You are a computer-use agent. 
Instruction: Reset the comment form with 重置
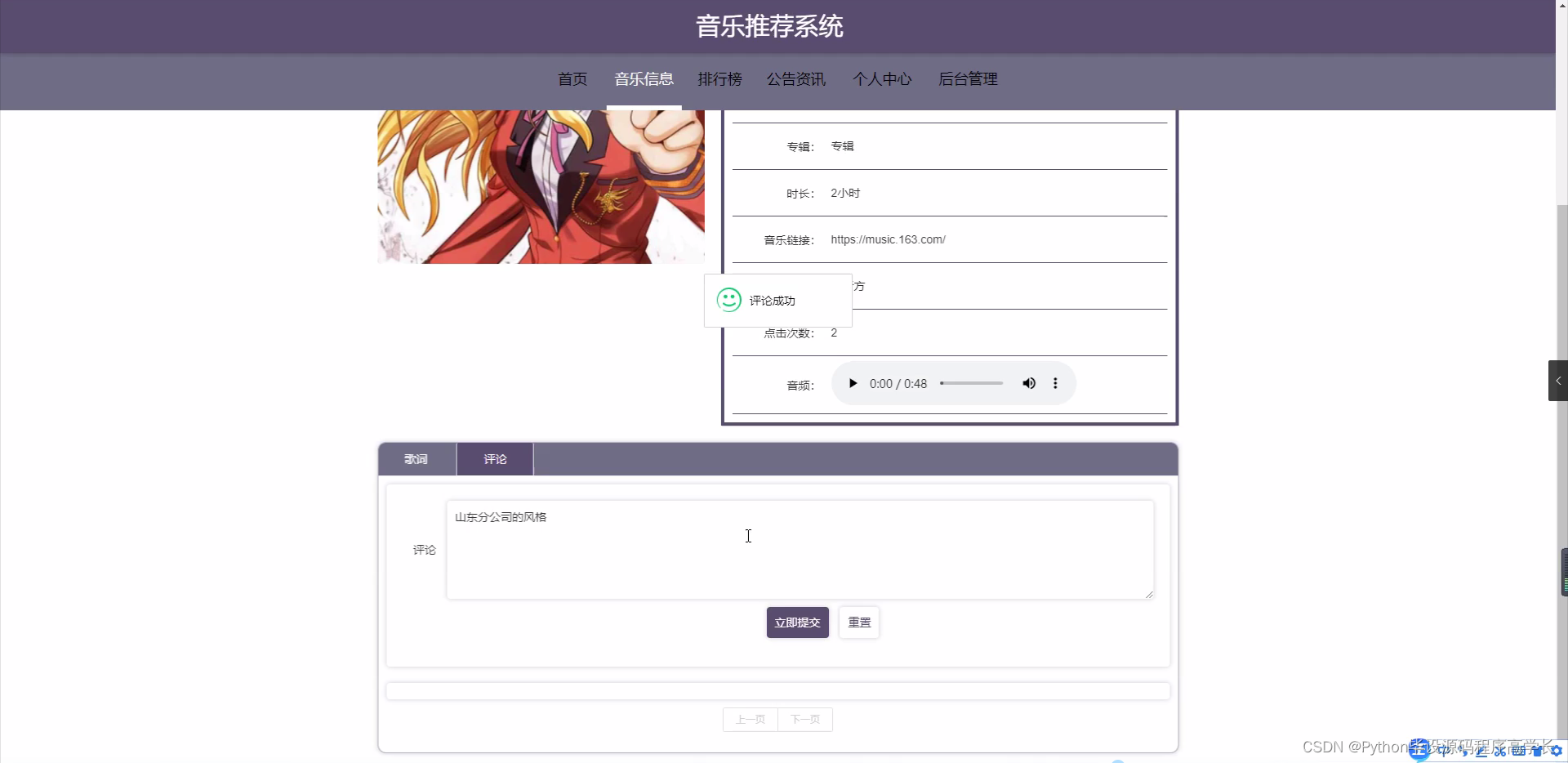point(859,622)
